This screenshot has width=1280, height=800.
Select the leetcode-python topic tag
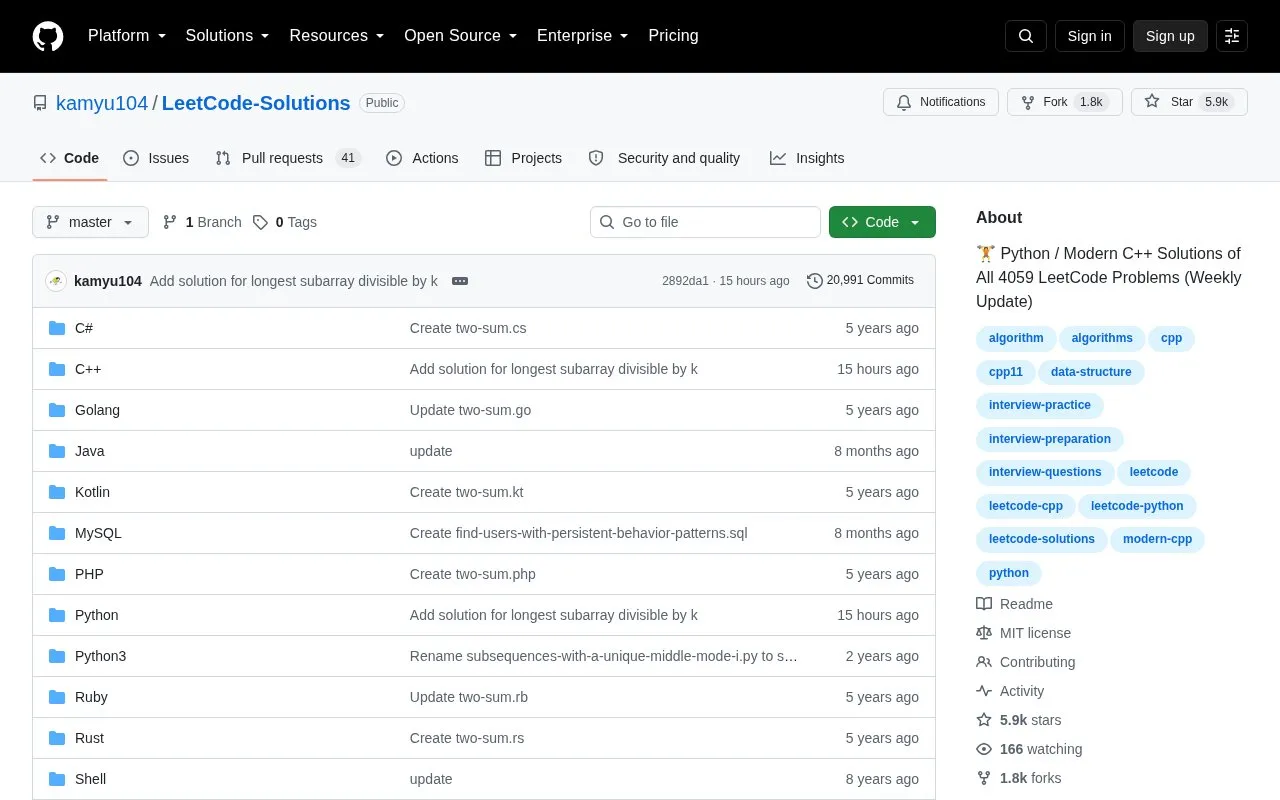(x=1137, y=506)
